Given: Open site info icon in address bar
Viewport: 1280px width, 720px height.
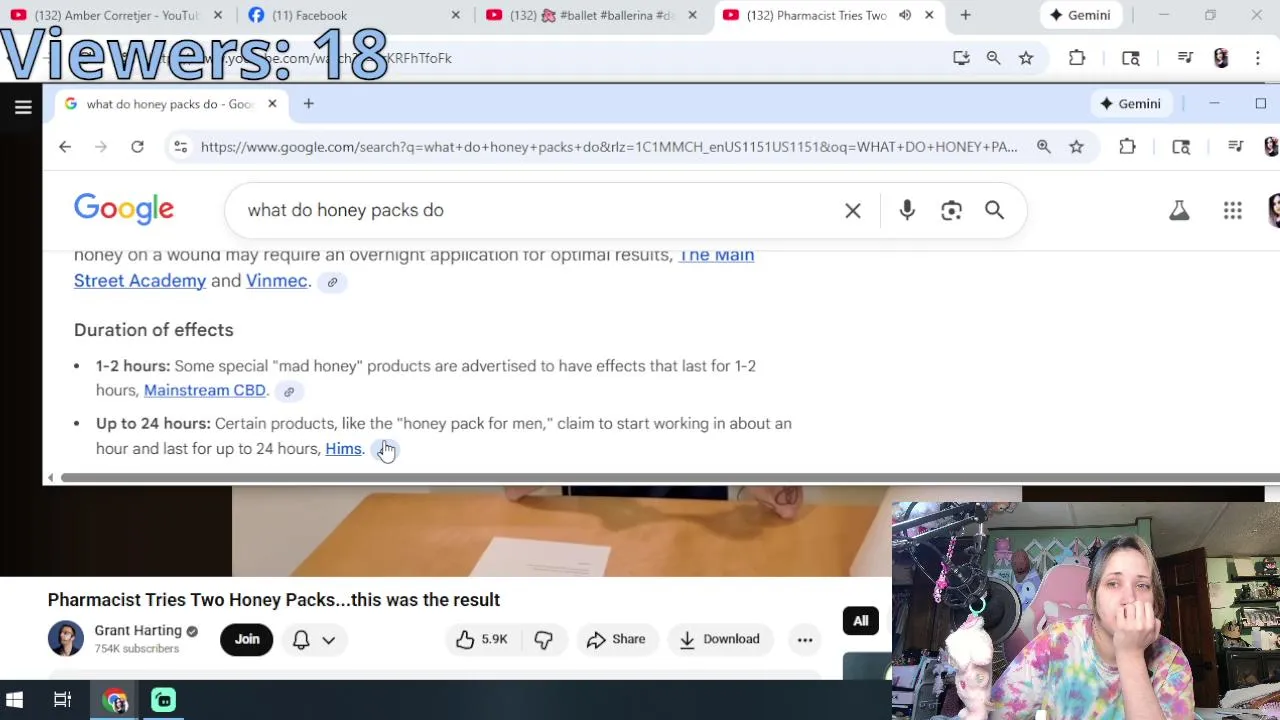Looking at the screenshot, I should (180, 147).
